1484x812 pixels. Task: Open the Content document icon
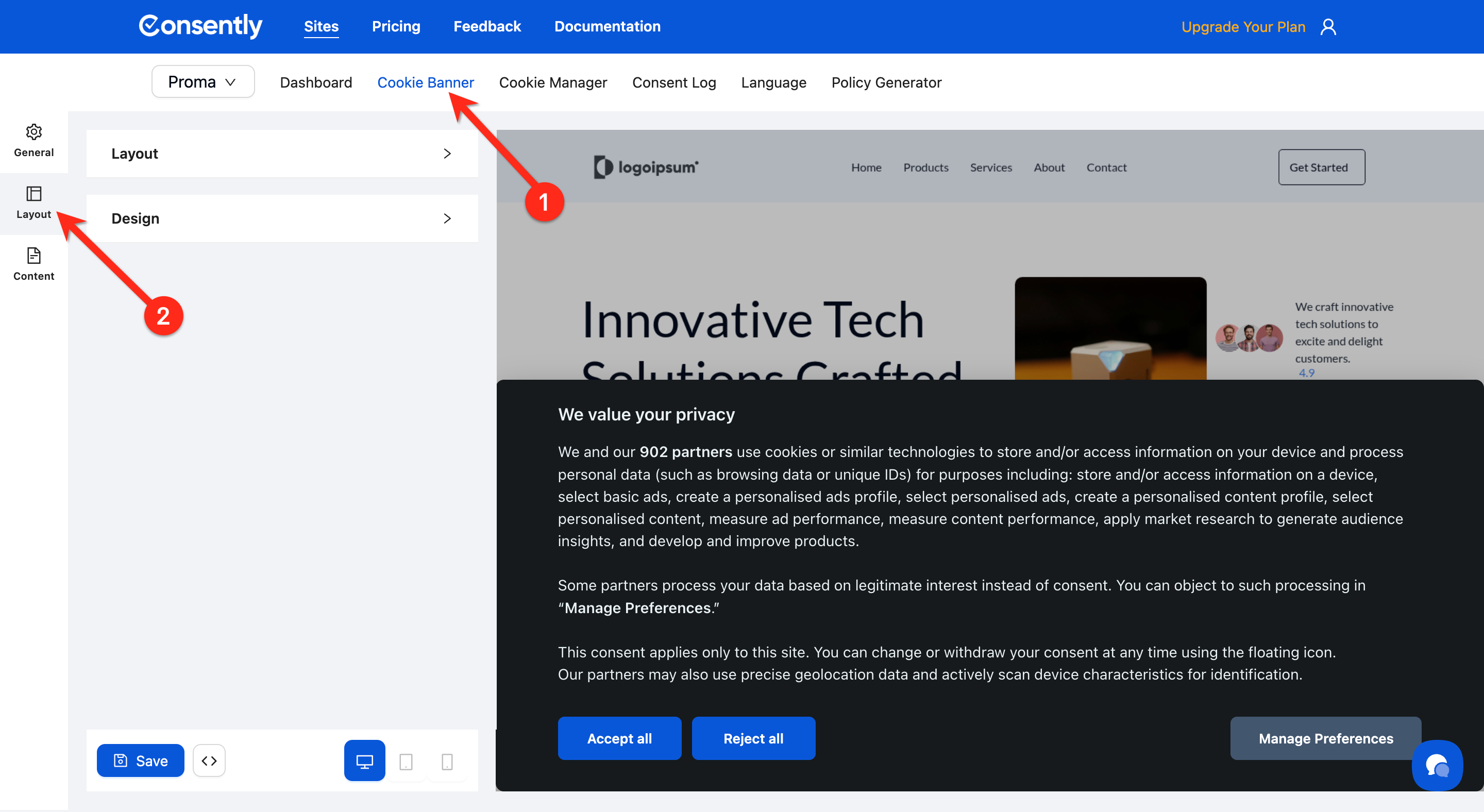pos(33,255)
